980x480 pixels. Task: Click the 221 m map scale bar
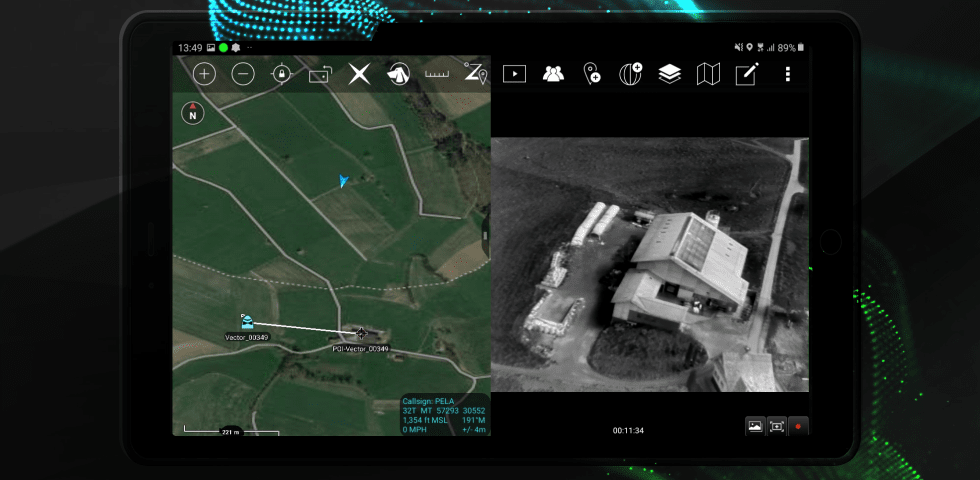tap(231, 431)
